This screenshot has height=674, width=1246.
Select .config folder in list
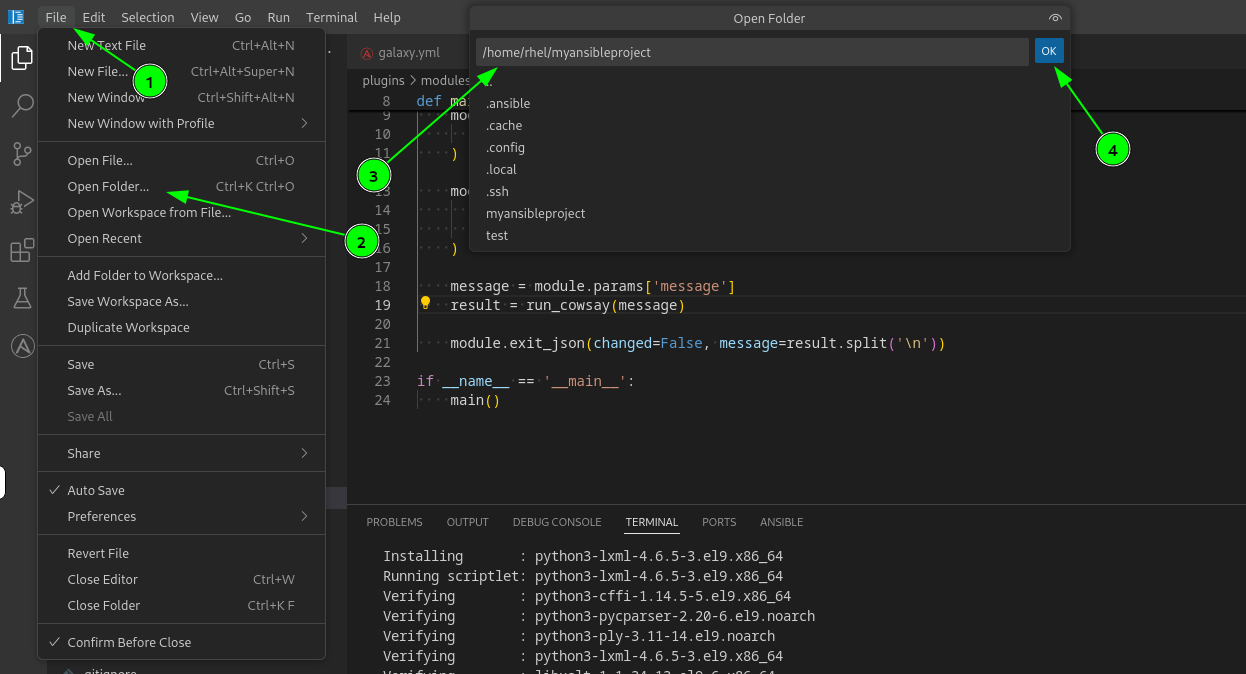click(770, 148)
